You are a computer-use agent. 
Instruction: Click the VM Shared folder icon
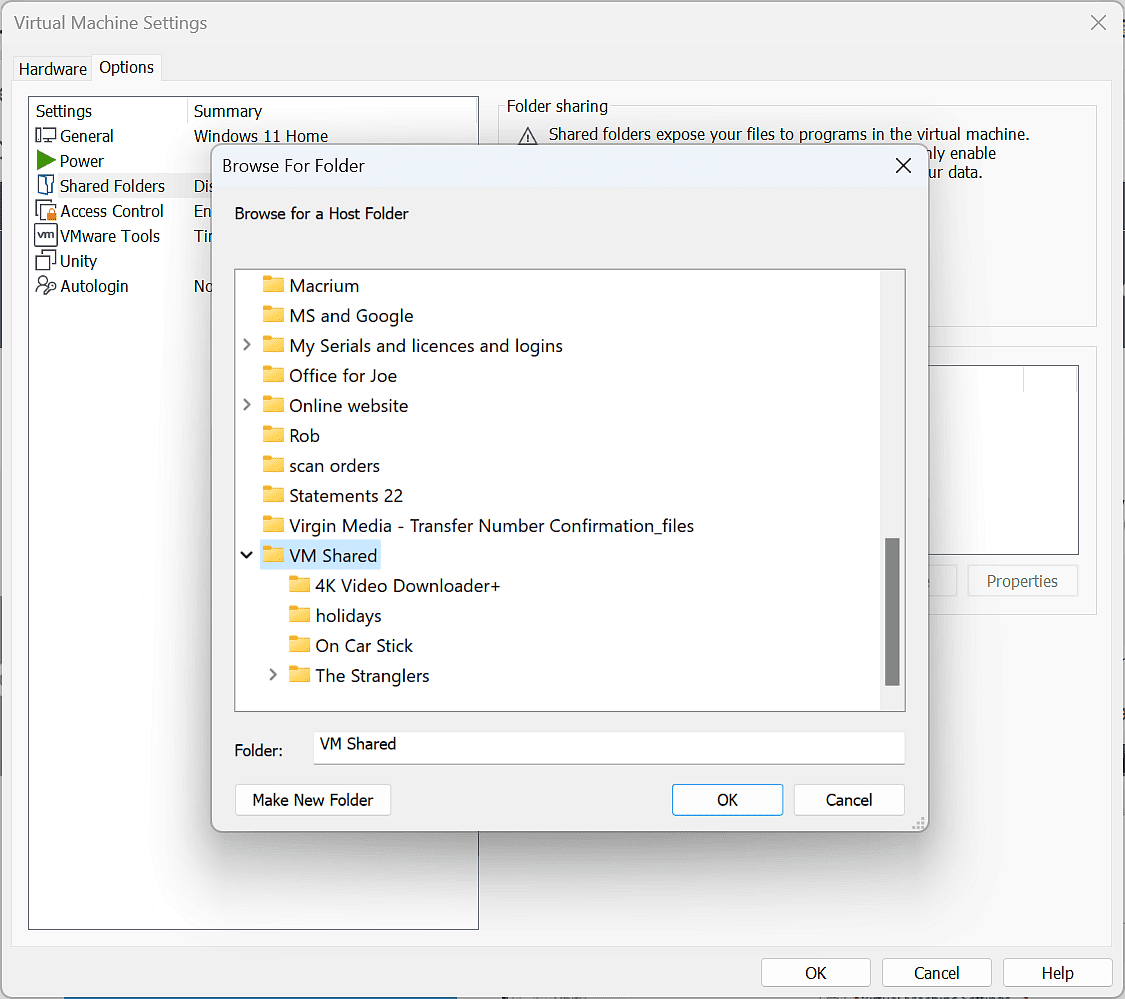coord(274,555)
